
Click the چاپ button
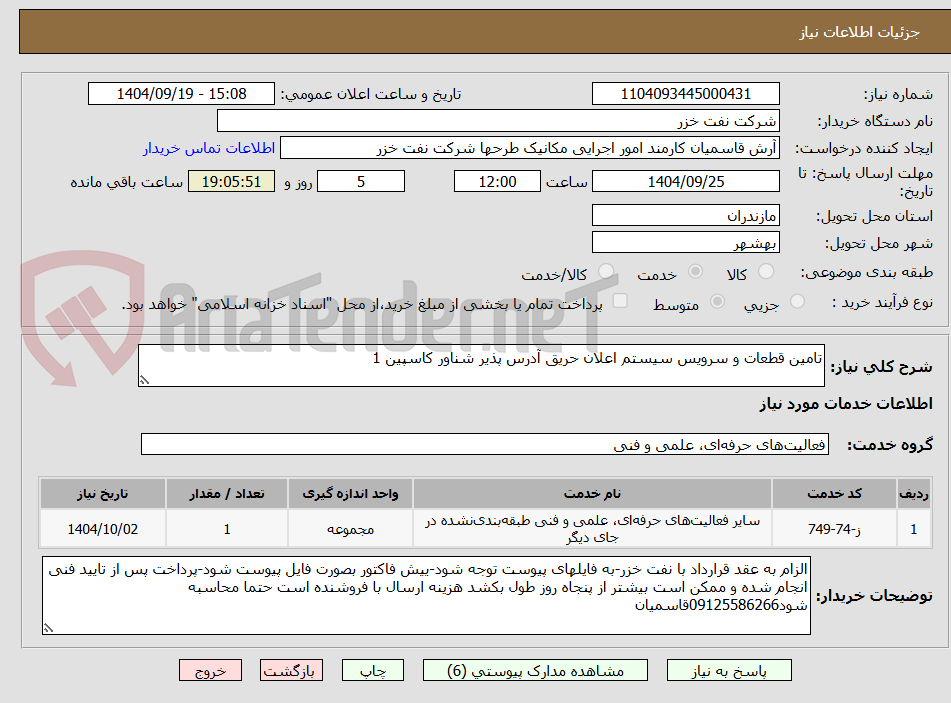372,670
